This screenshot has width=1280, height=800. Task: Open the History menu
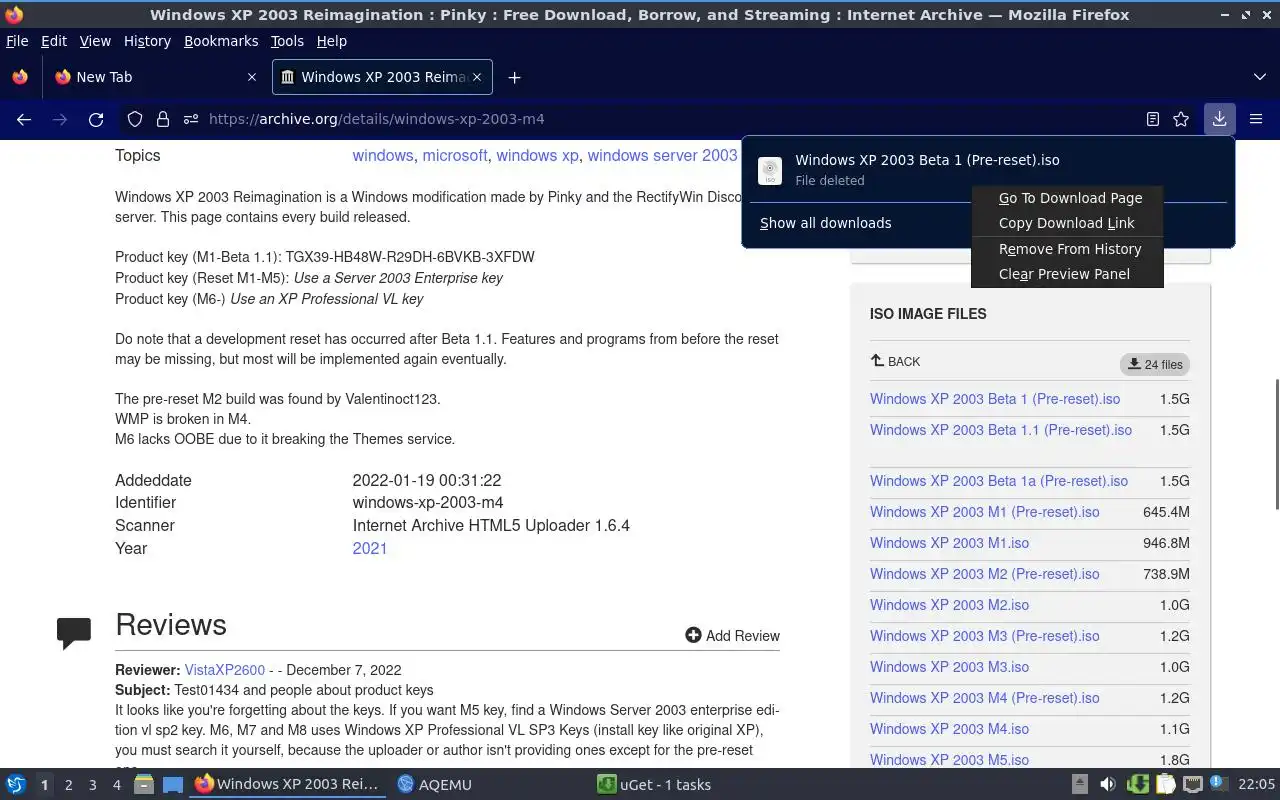pos(147,41)
